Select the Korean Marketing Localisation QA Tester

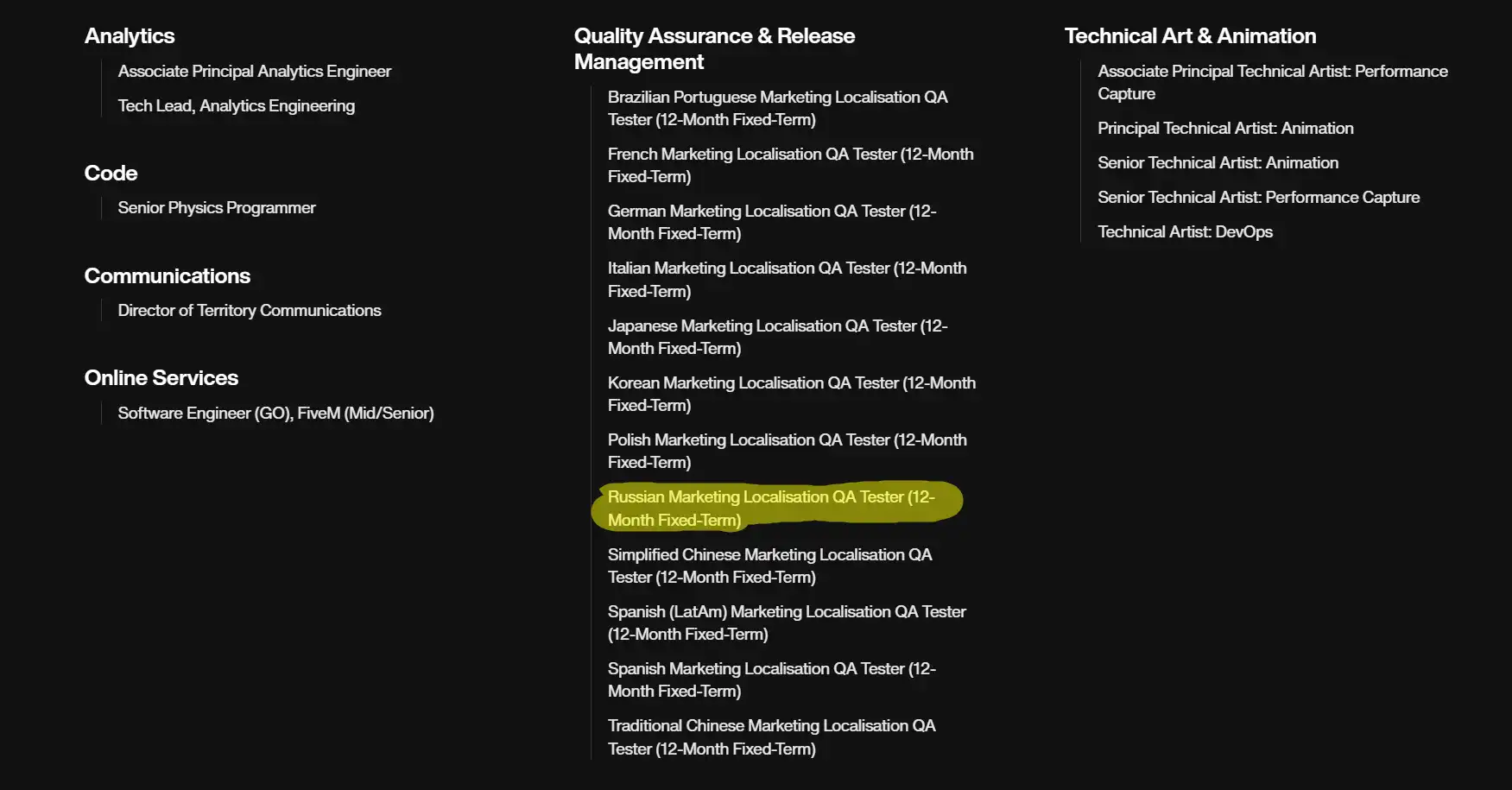tap(791, 394)
